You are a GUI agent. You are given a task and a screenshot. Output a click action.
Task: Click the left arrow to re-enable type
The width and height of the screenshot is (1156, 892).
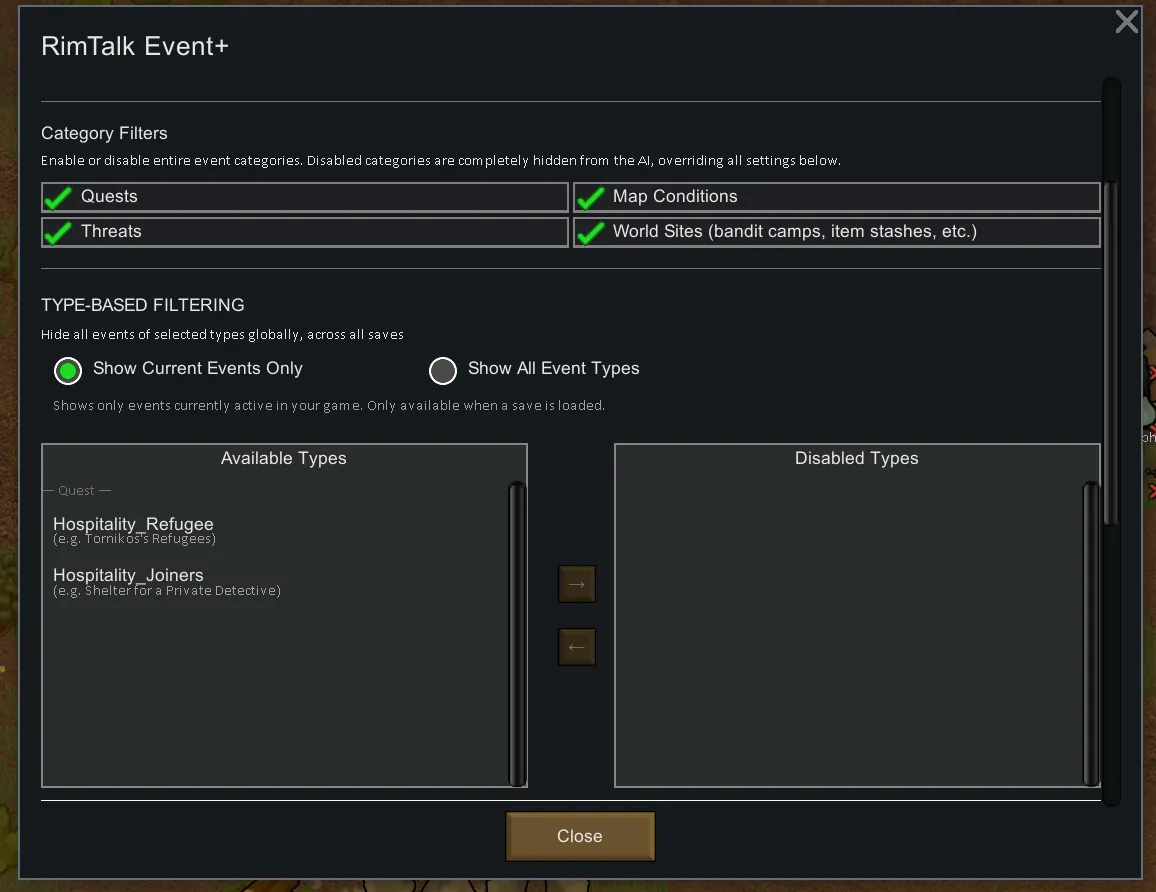(576, 647)
